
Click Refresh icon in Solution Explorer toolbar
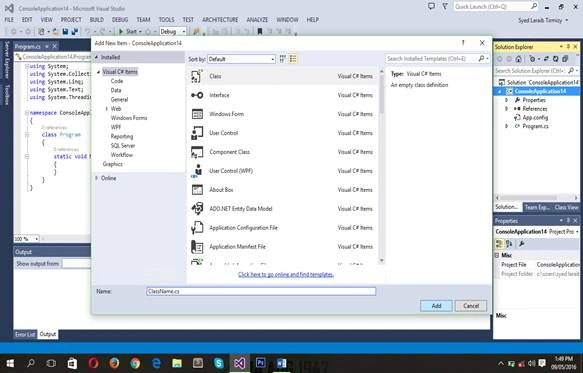(x=555, y=59)
